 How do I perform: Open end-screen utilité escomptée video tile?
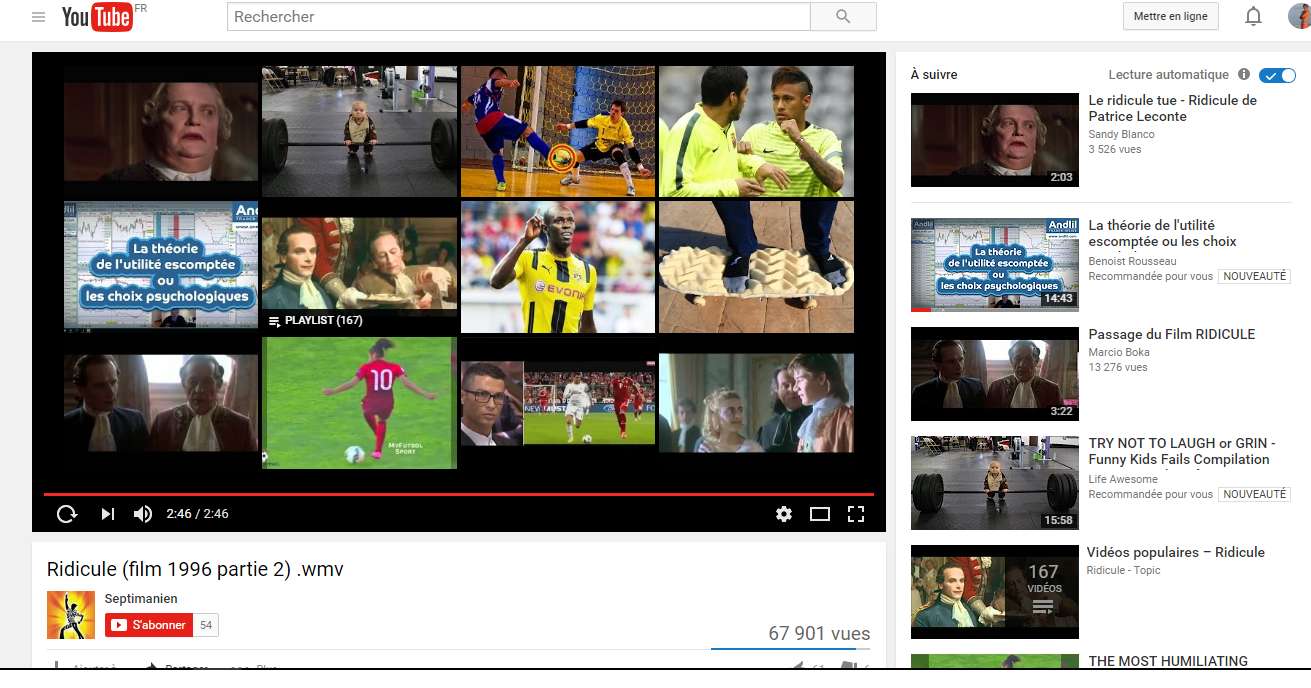(160, 265)
